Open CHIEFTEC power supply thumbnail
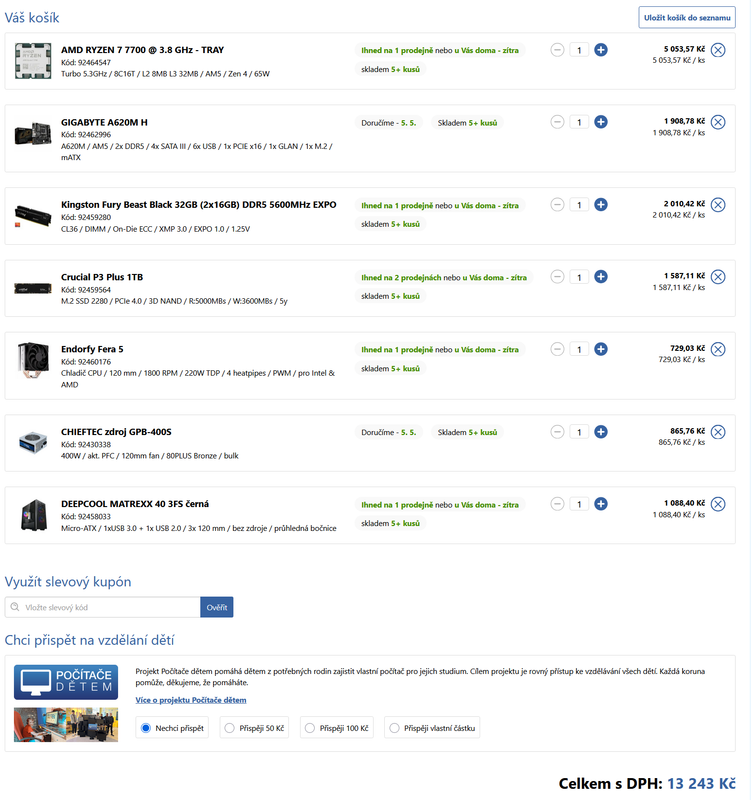This screenshot has height=800, width=751. 33,442
